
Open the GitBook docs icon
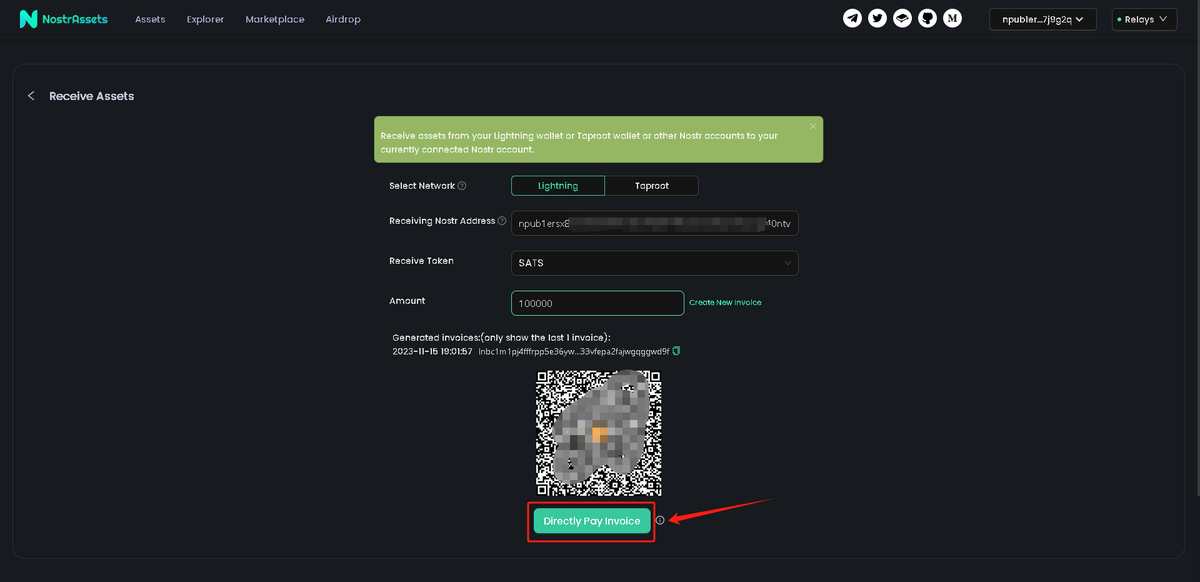click(902, 19)
